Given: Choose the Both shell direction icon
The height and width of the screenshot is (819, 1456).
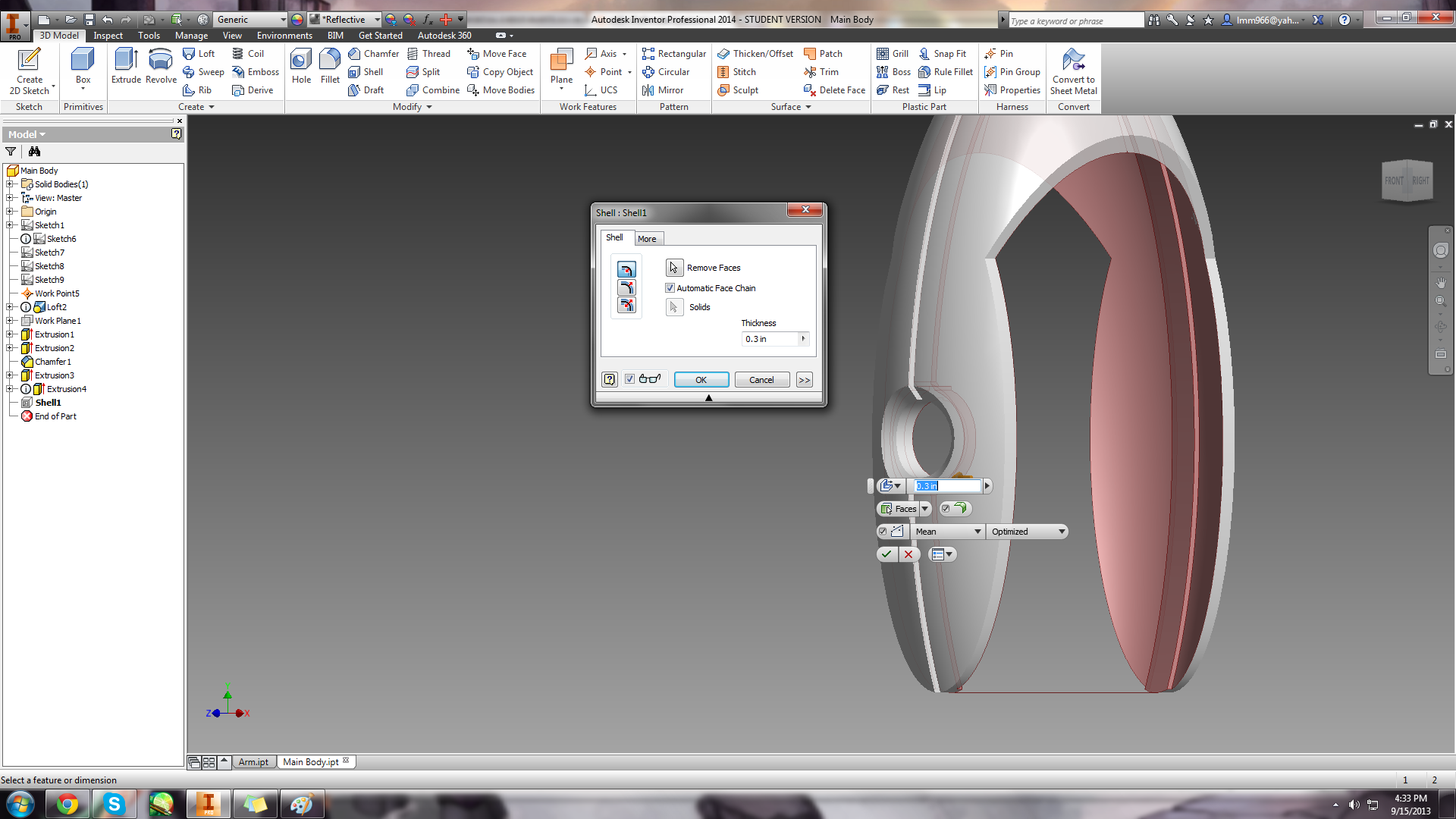Looking at the screenshot, I should pos(626,306).
